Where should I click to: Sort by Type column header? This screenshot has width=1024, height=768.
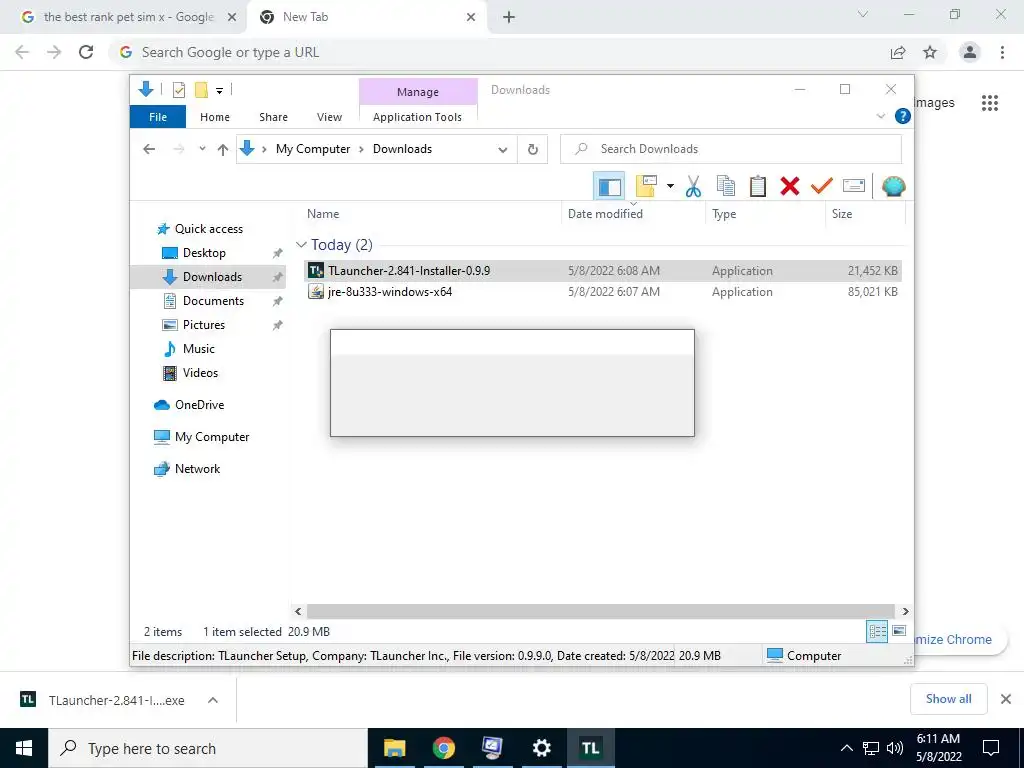[724, 214]
